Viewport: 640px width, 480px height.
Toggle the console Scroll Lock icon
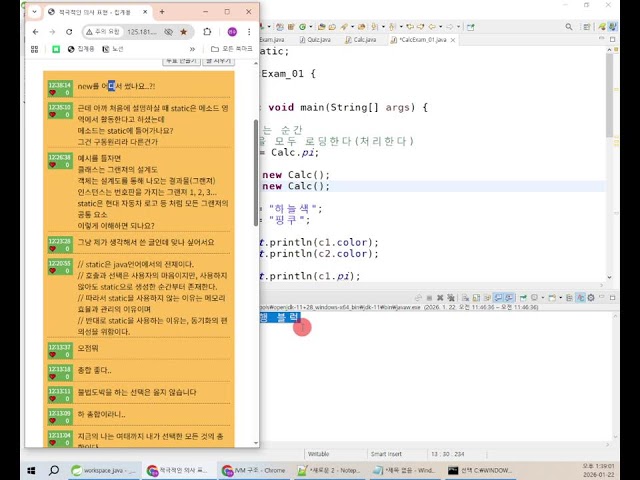(476, 298)
